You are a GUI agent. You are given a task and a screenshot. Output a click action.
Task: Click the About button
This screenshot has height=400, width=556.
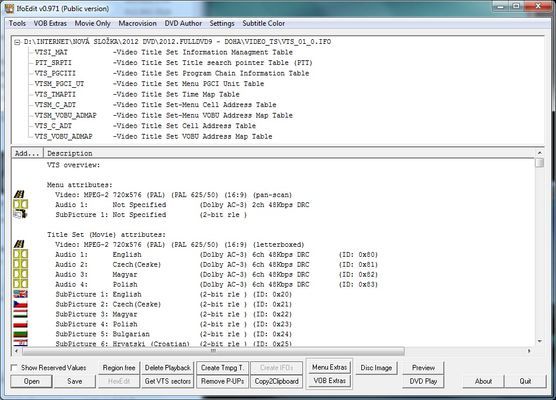coord(483,381)
